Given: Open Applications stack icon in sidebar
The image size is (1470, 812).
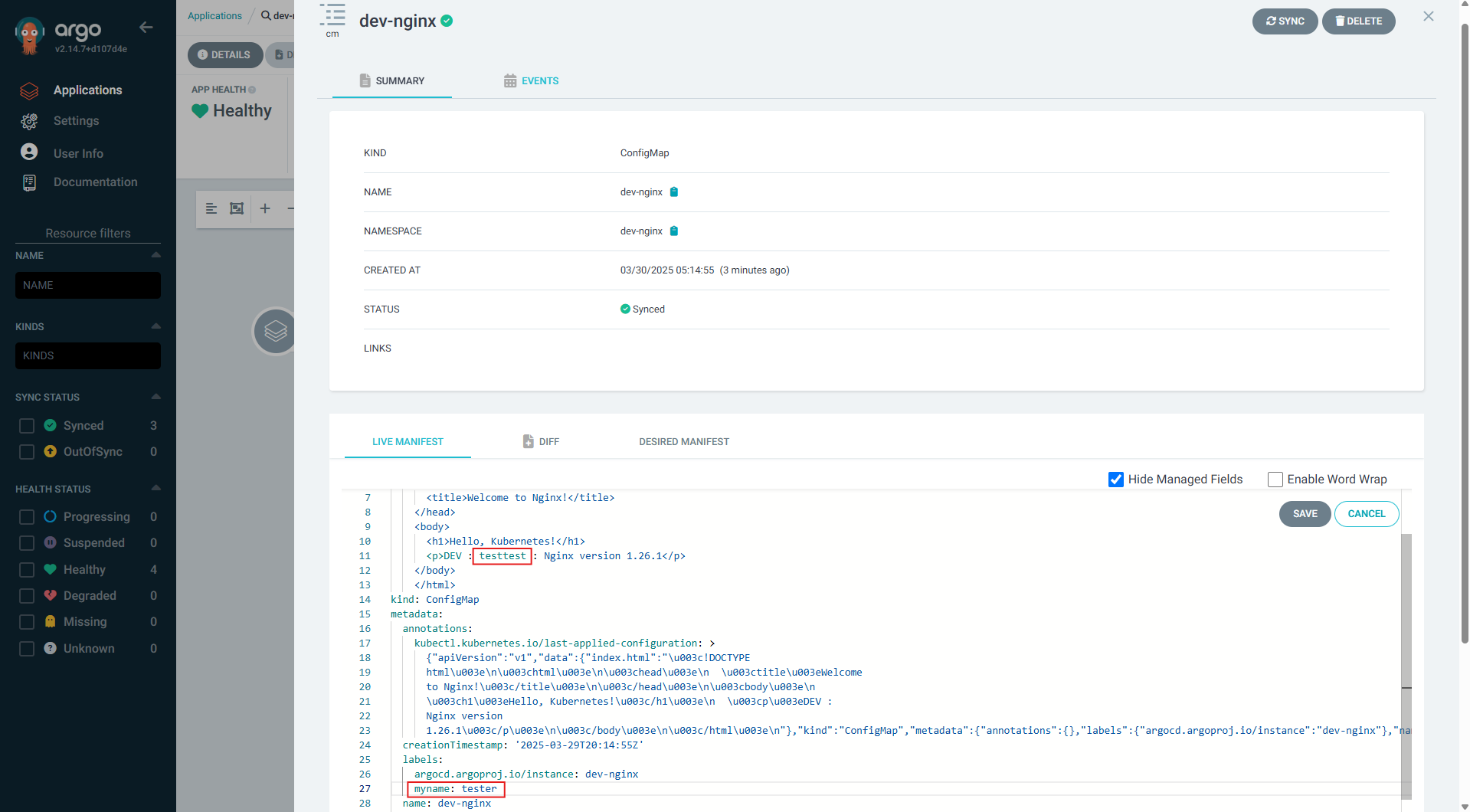Looking at the screenshot, I should [x=29, y=90].
